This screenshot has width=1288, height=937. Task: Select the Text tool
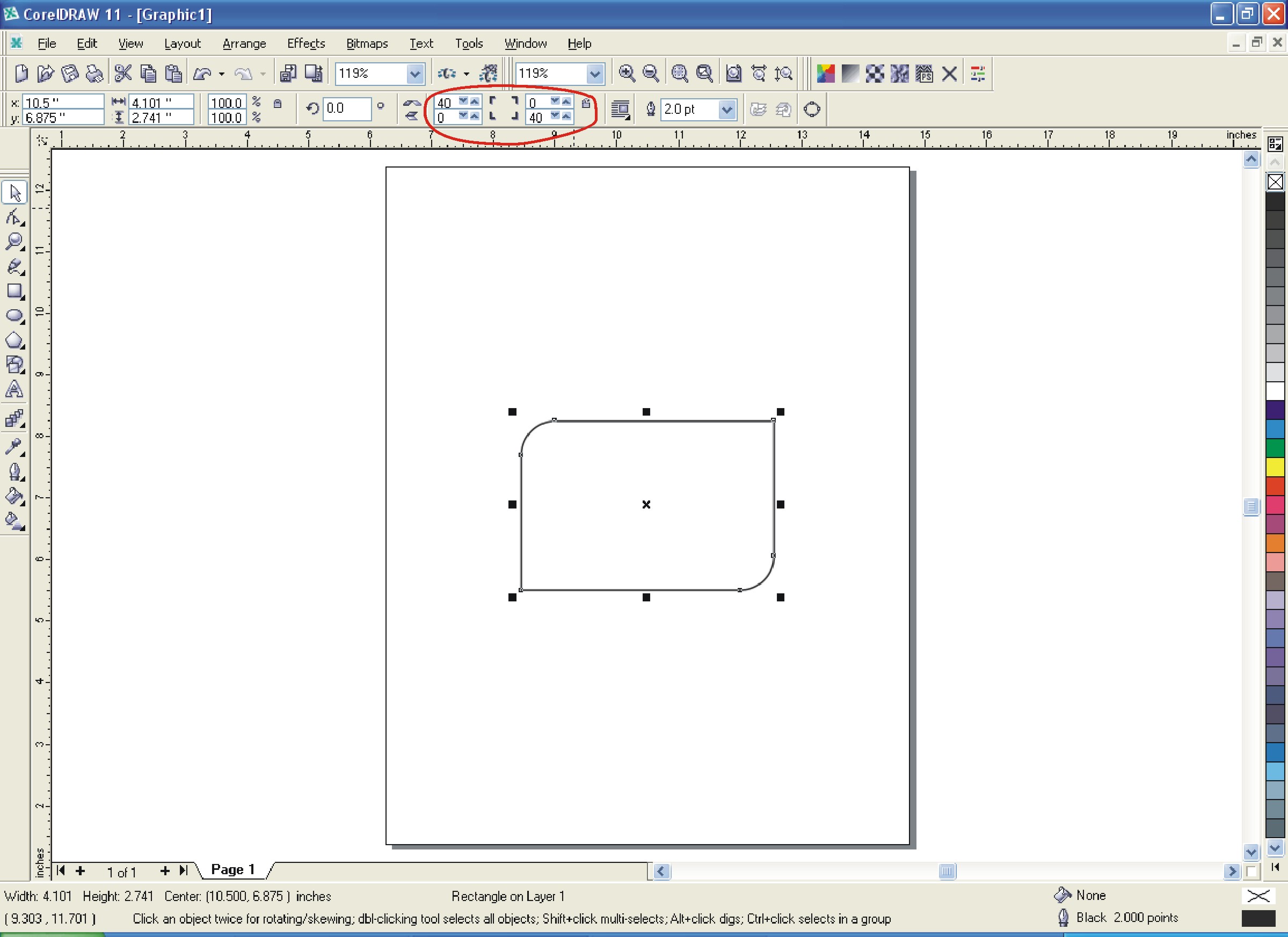point(15,389)
